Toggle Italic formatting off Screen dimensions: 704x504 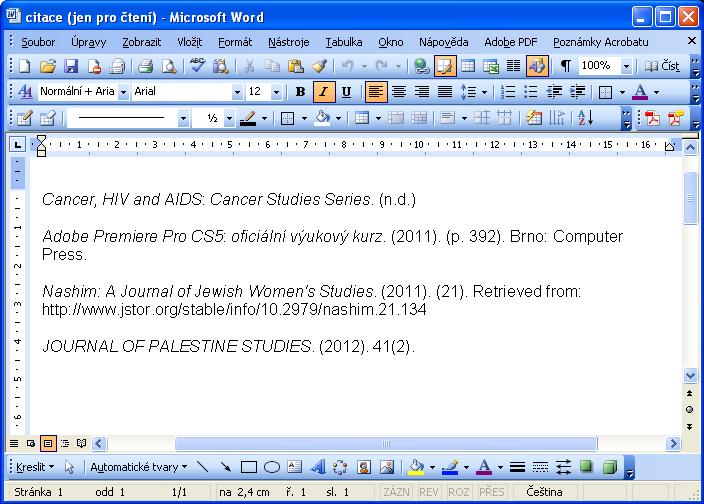[323, 92]
